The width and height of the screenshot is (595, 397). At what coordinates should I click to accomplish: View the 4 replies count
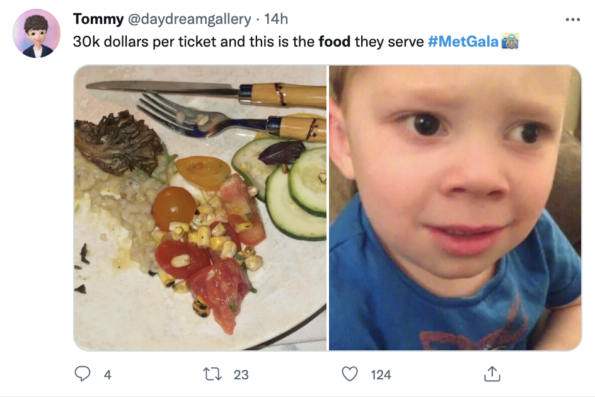pos(107,375)
